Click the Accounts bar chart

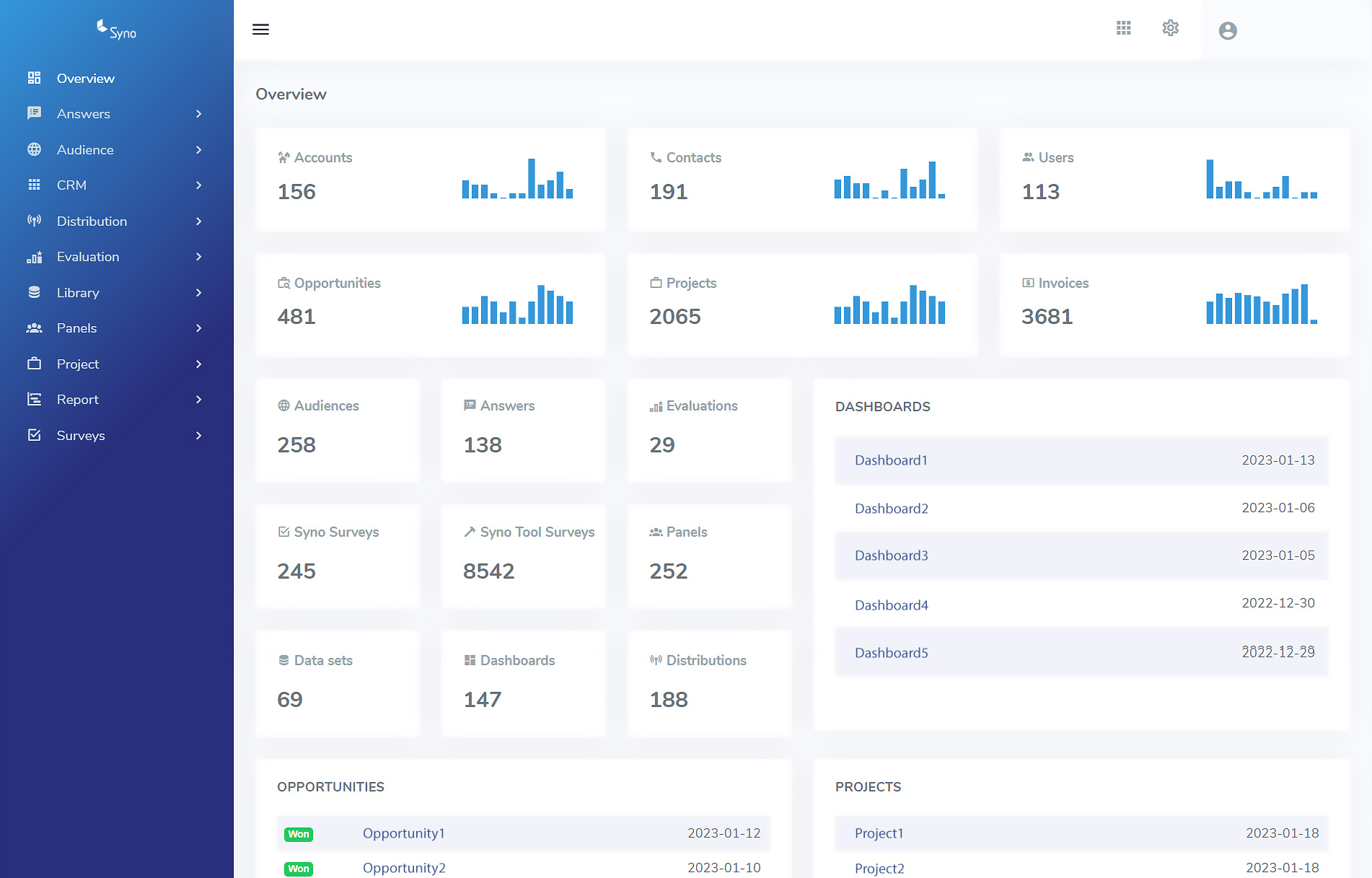tap(517, 178)
